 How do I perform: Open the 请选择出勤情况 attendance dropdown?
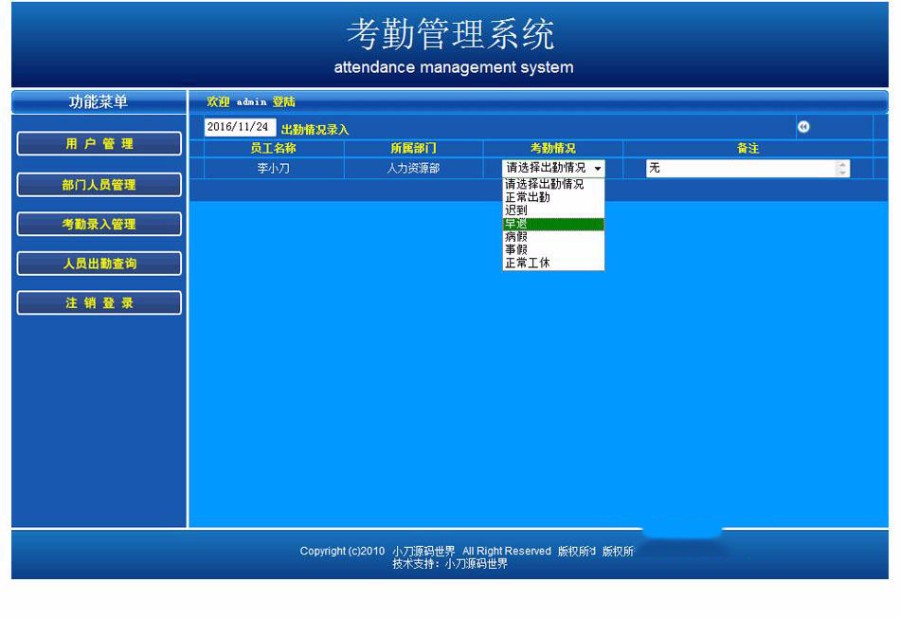point(553,168)
